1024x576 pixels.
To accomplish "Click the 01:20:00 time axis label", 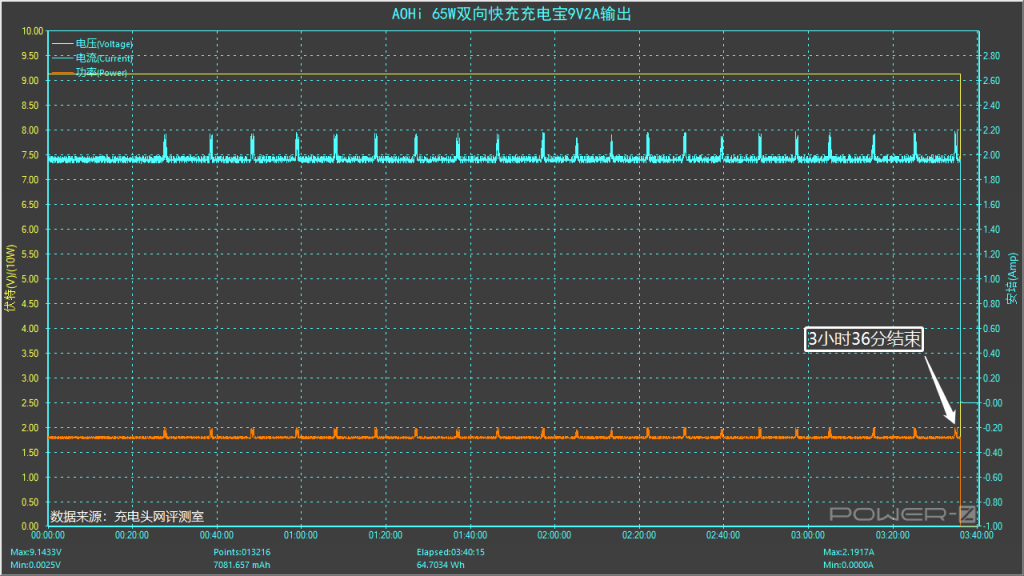I will pyautogui.click(x=385, y=535).
